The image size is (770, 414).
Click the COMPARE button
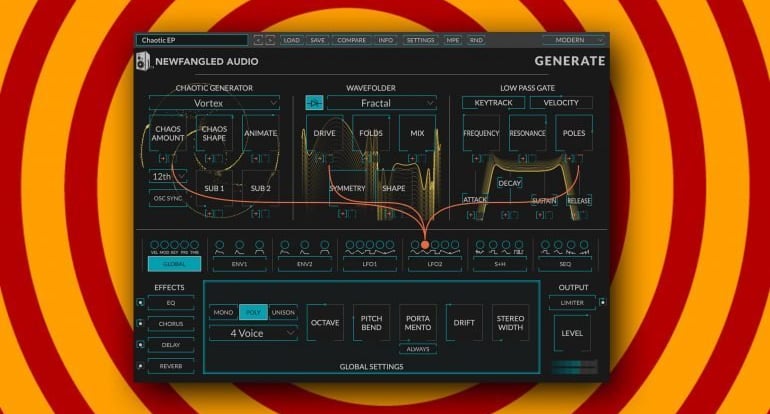[x=352, y=40]
